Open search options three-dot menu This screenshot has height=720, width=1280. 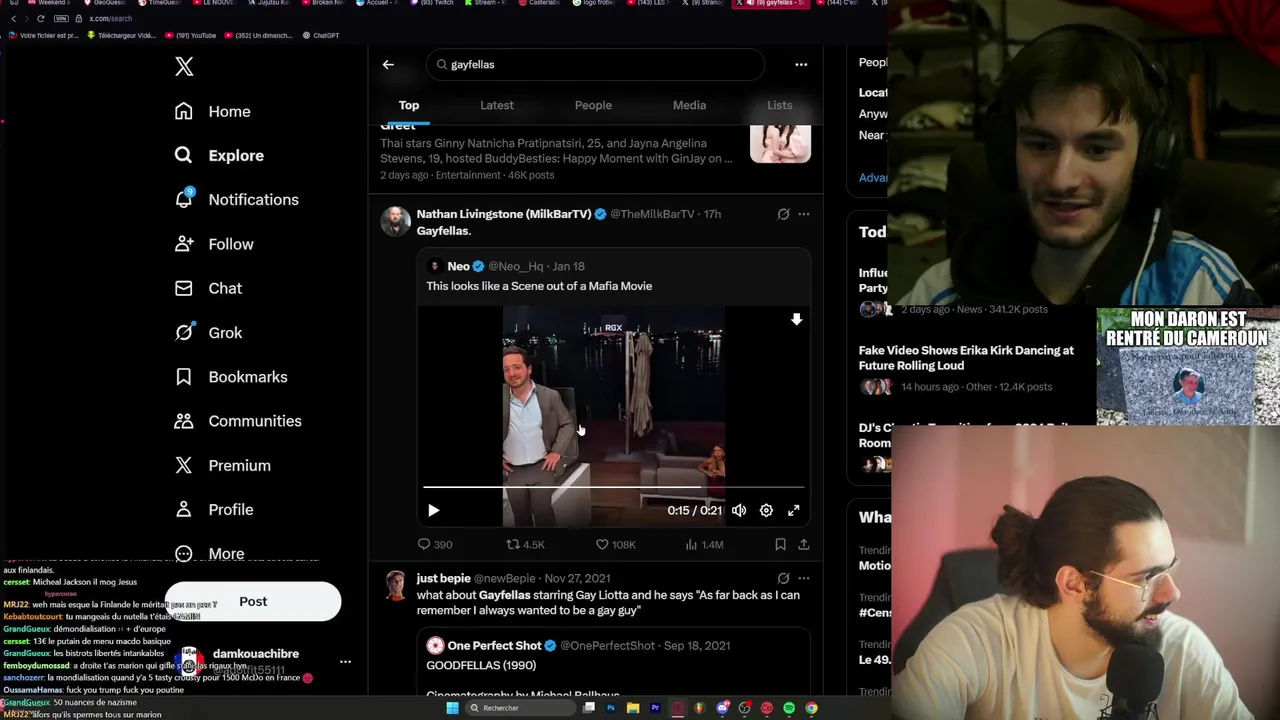(x=801, y=64)
